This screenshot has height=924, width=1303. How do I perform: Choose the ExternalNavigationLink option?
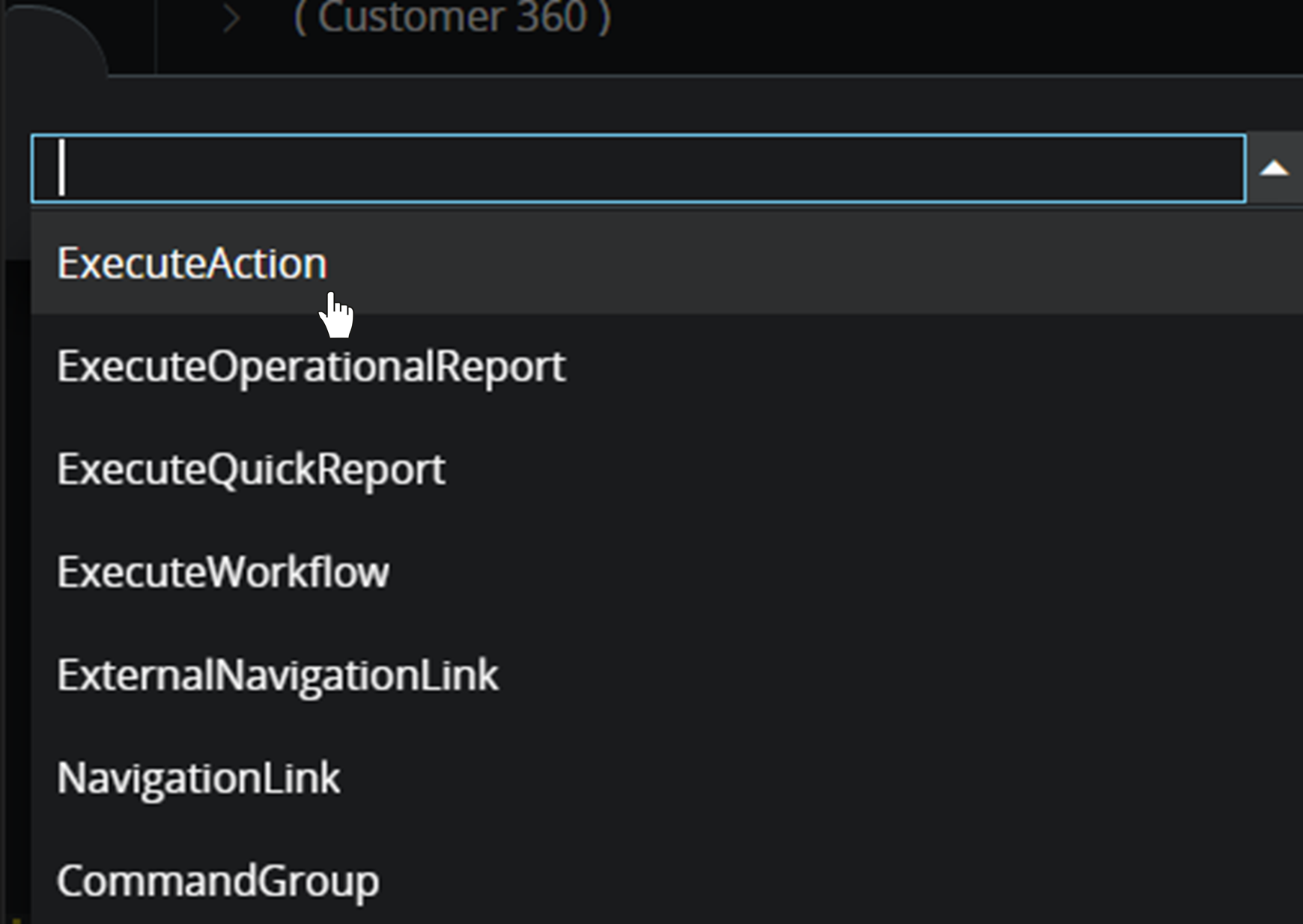click(x=277, y=675)
